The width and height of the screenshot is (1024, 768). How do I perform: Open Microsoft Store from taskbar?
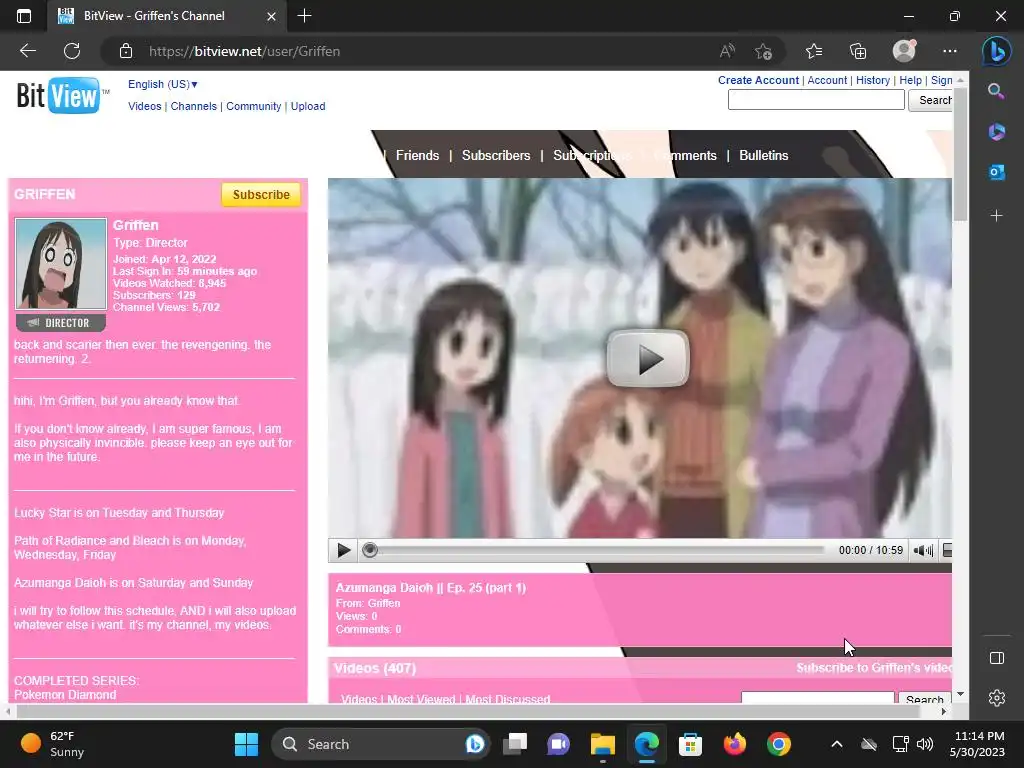690,744
